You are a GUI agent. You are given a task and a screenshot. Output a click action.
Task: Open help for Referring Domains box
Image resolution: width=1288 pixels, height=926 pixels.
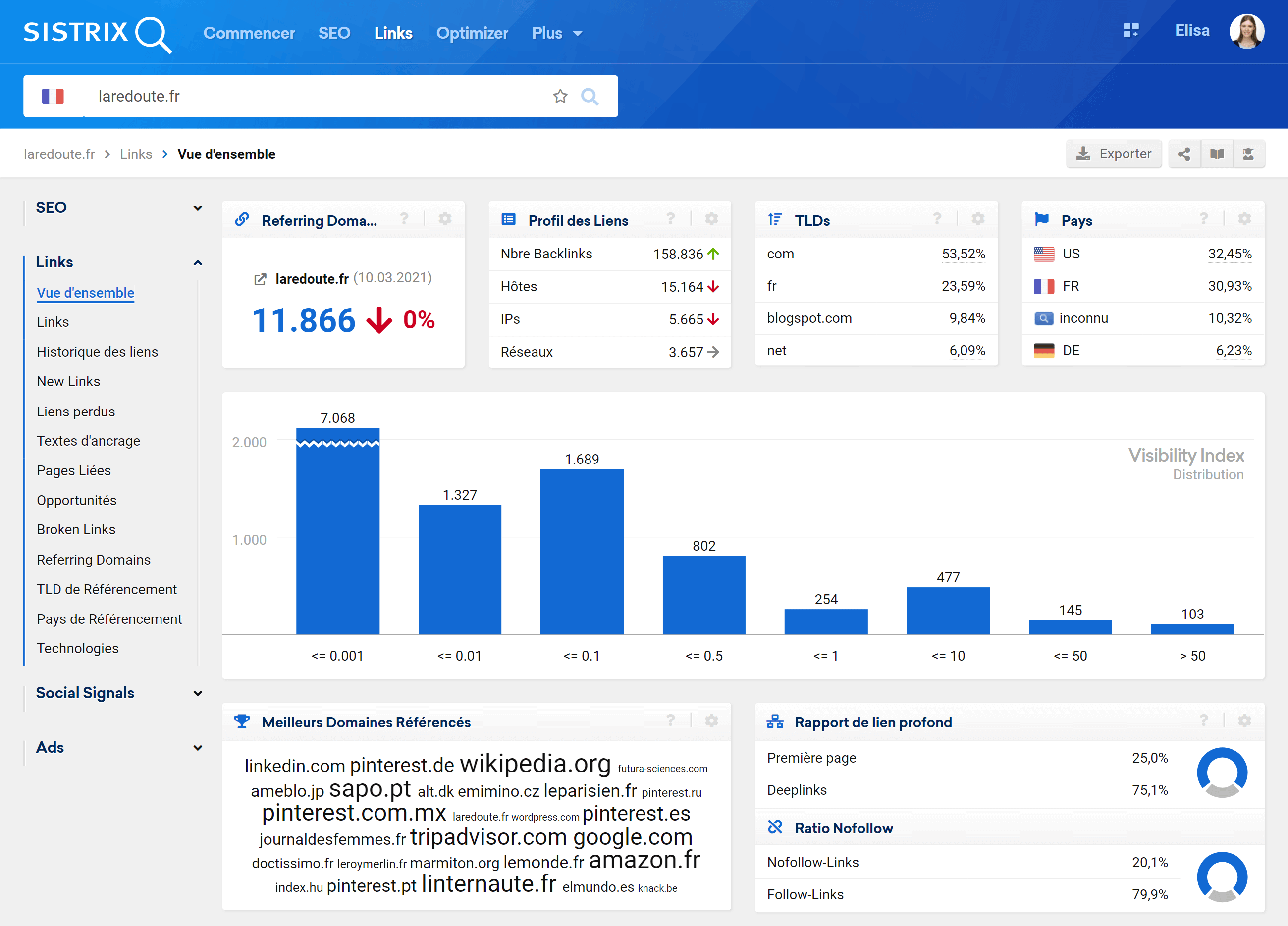(x=404, y=219)
